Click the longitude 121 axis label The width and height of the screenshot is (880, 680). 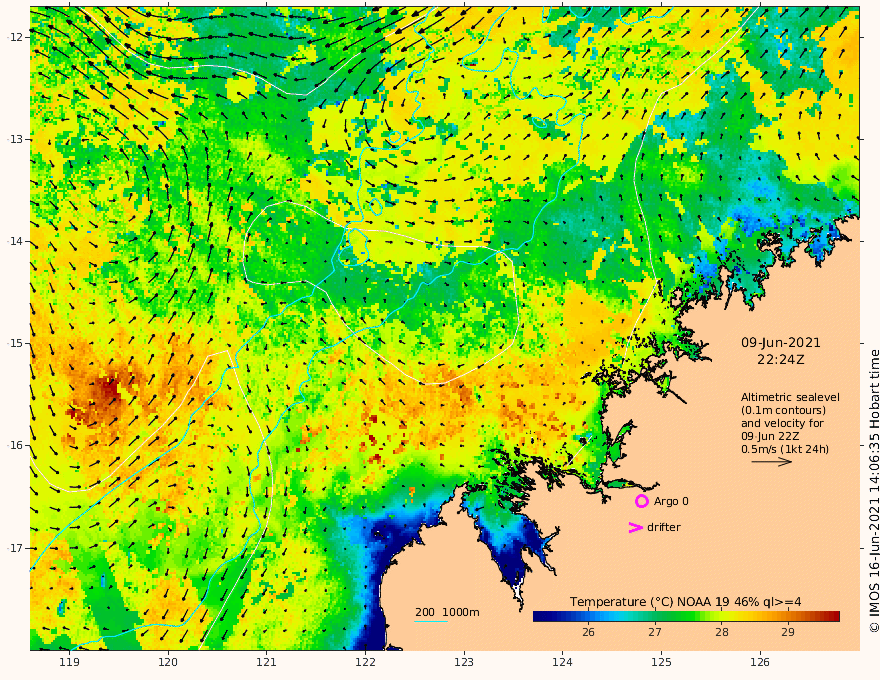point(267,662)
